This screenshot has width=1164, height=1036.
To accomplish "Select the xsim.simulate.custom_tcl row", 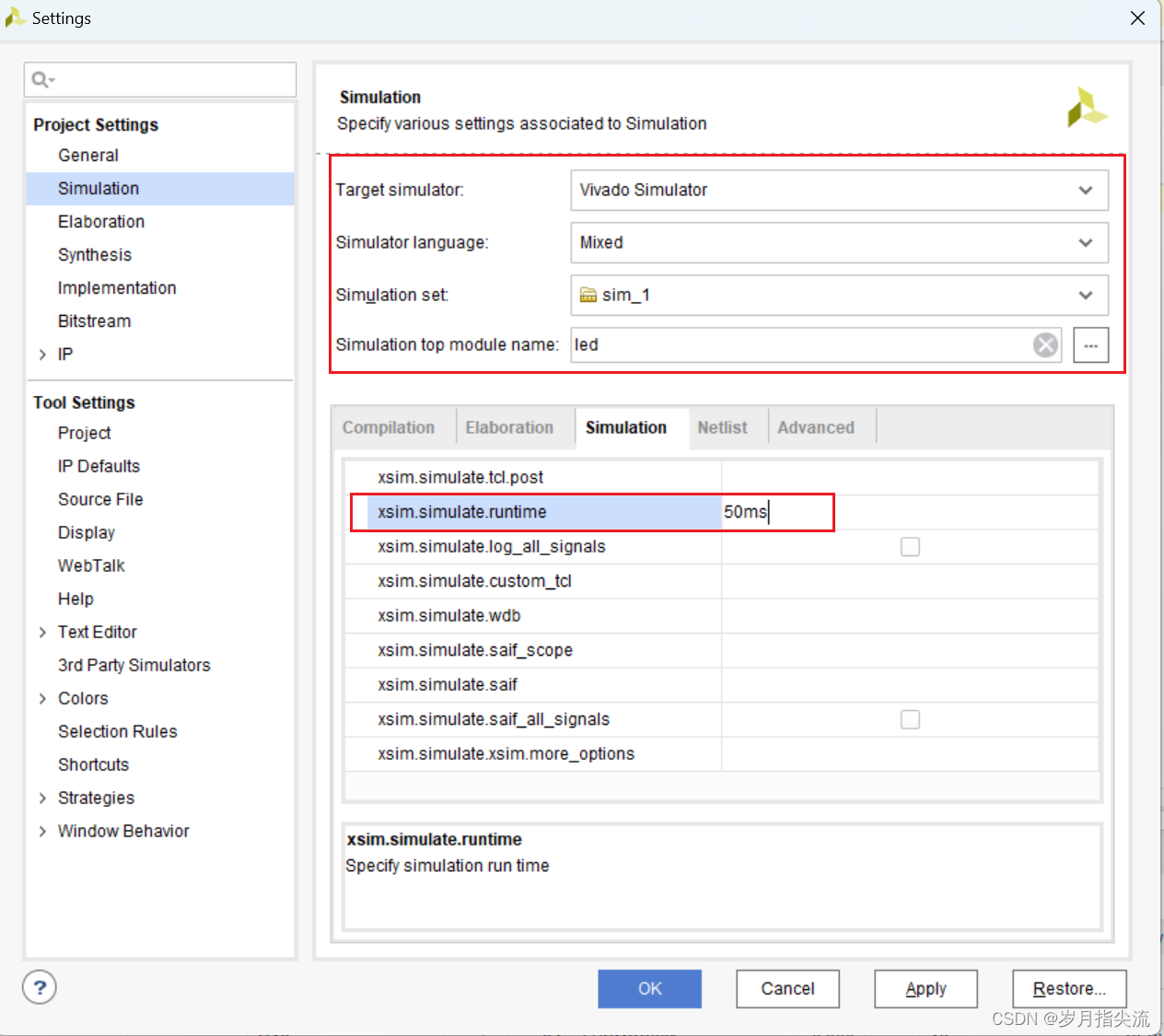I will click(x=722, y=581).
